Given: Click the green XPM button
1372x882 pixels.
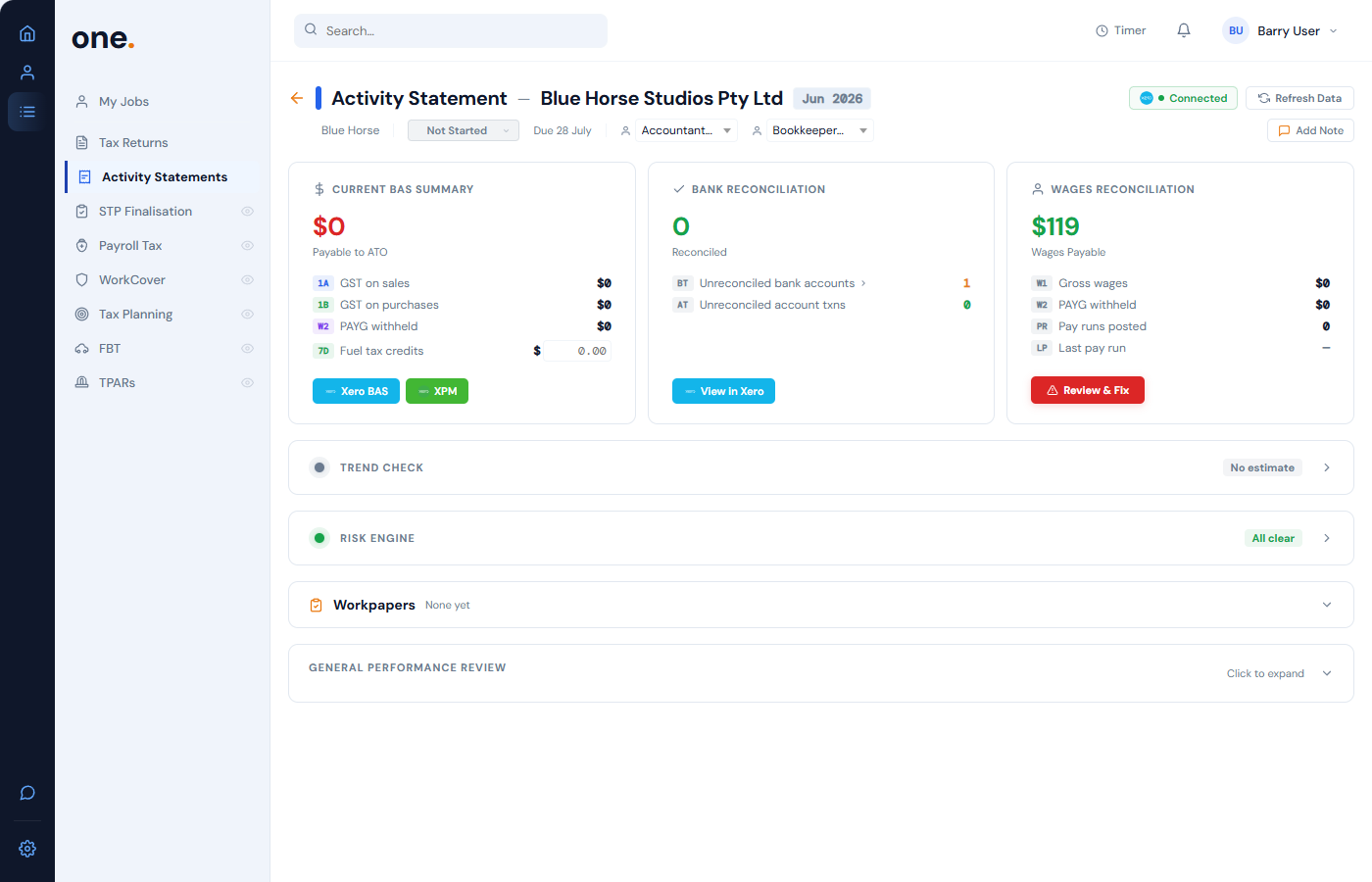Looking at the screenshot, I should pos(437,391).
